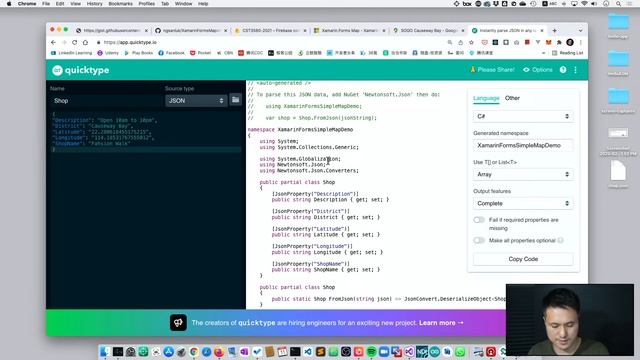Toggle Fail if required properties are missing
The width and height of the screenshot is (640, 360).
pyautogui.click(x=479, y=220)
